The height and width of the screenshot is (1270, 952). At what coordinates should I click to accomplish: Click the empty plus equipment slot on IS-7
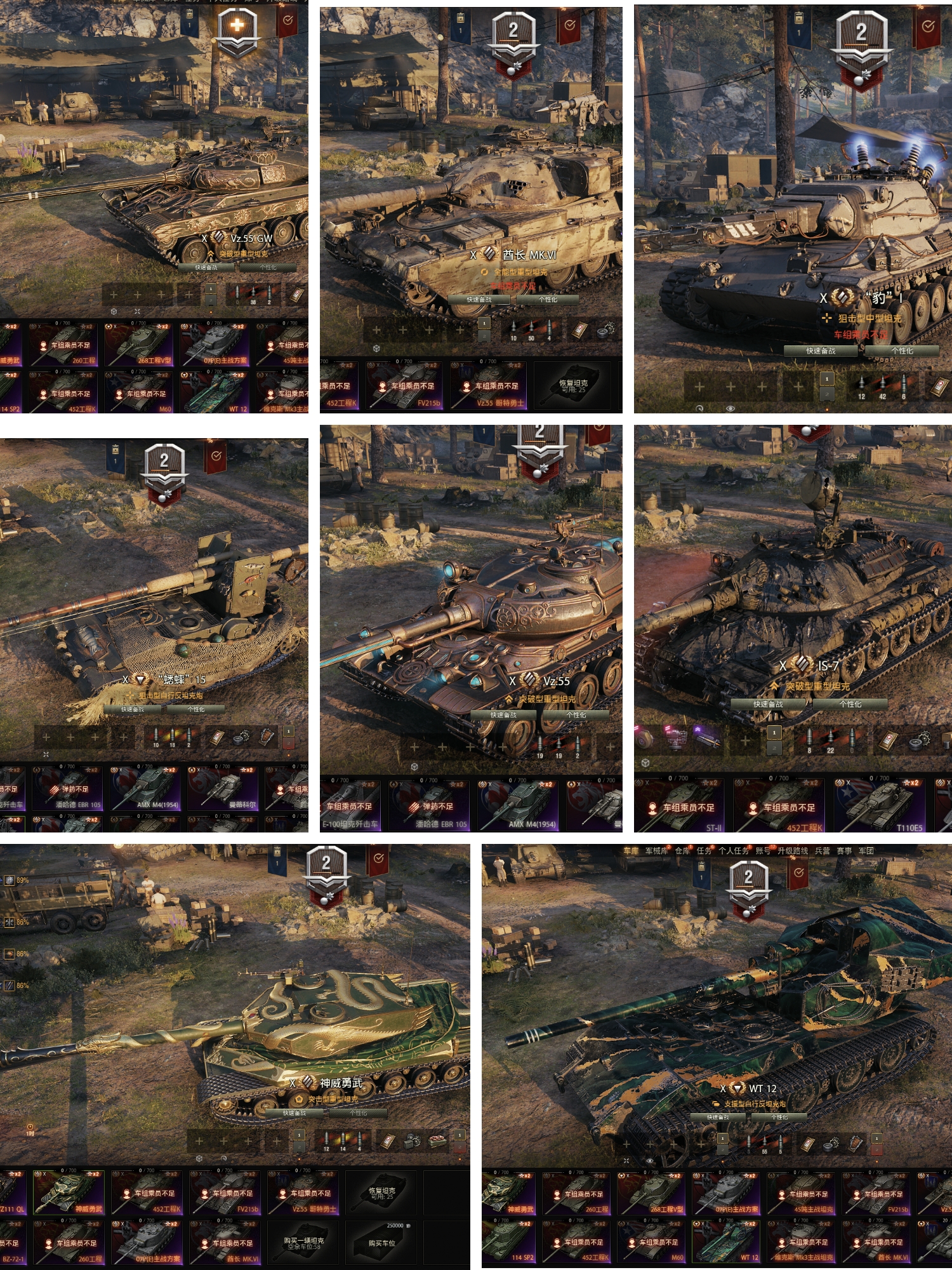click(745, 740)
